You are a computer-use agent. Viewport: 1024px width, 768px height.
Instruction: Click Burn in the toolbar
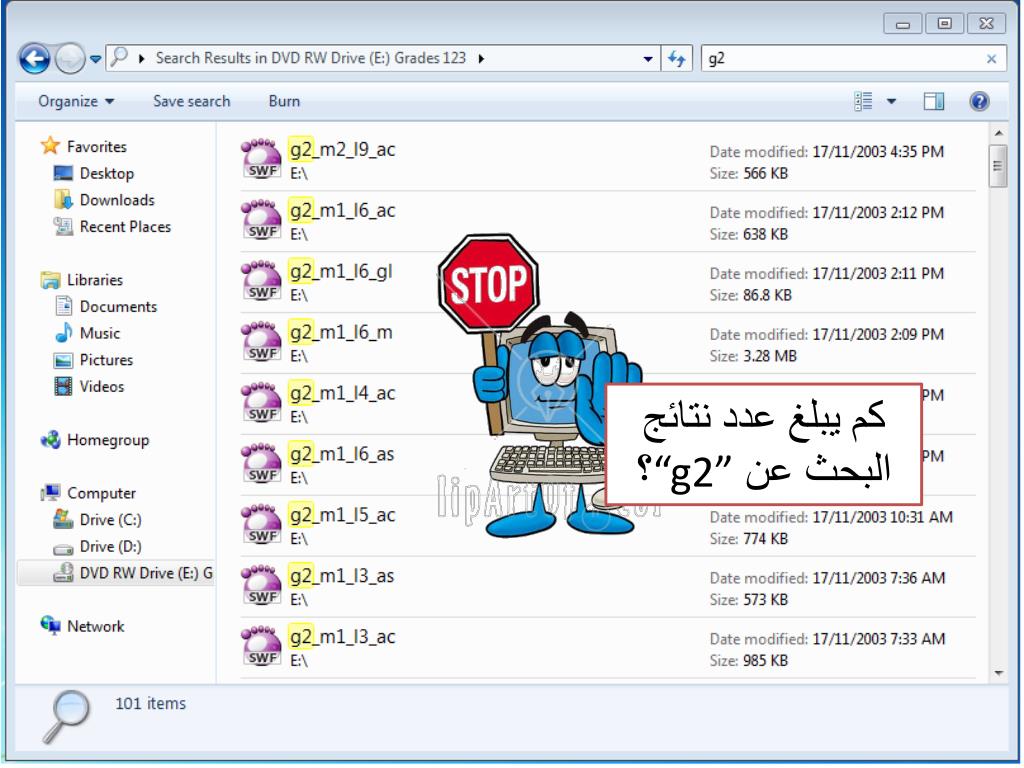coord(284,101)
